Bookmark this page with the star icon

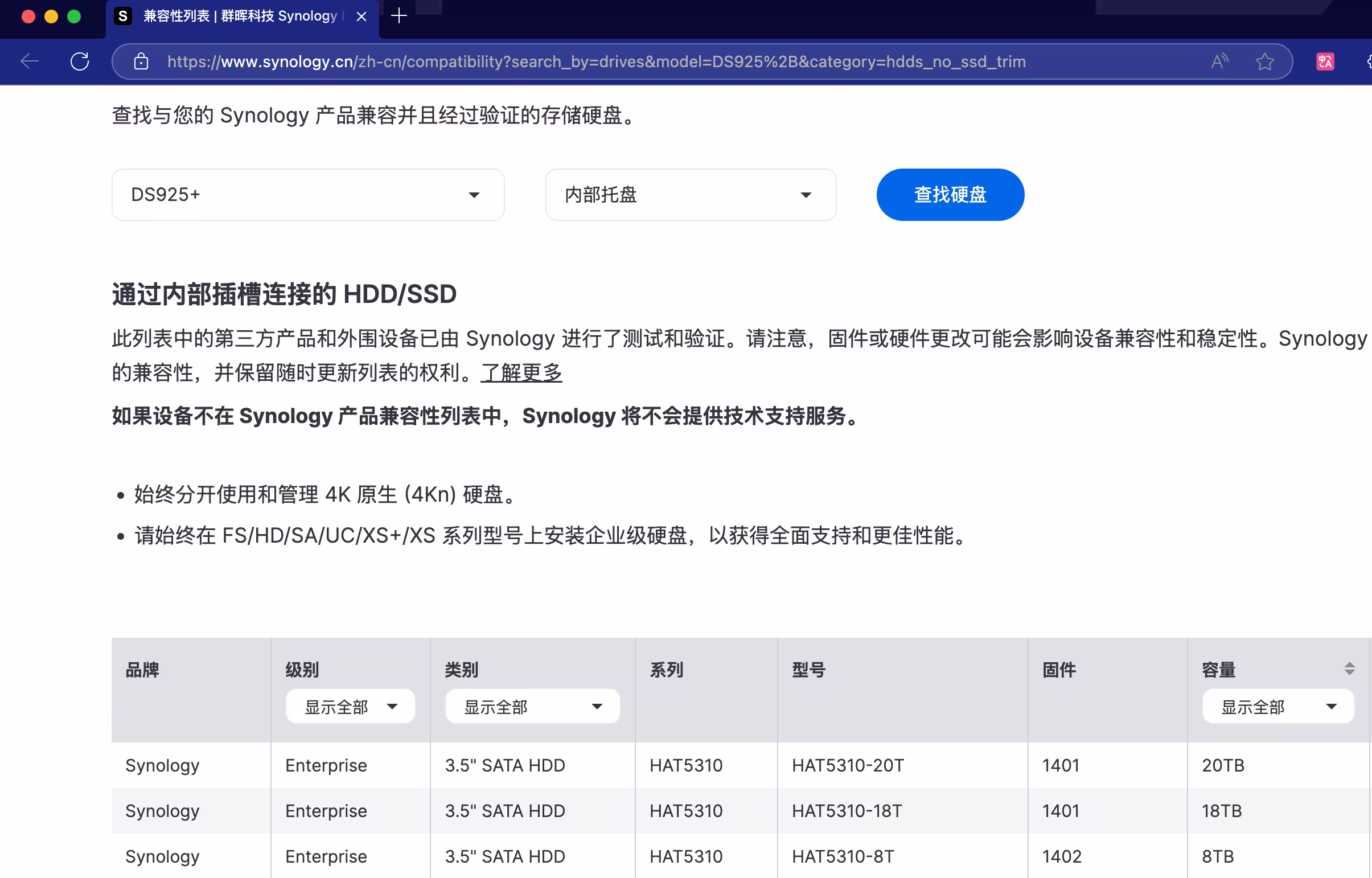point(1264,61)
